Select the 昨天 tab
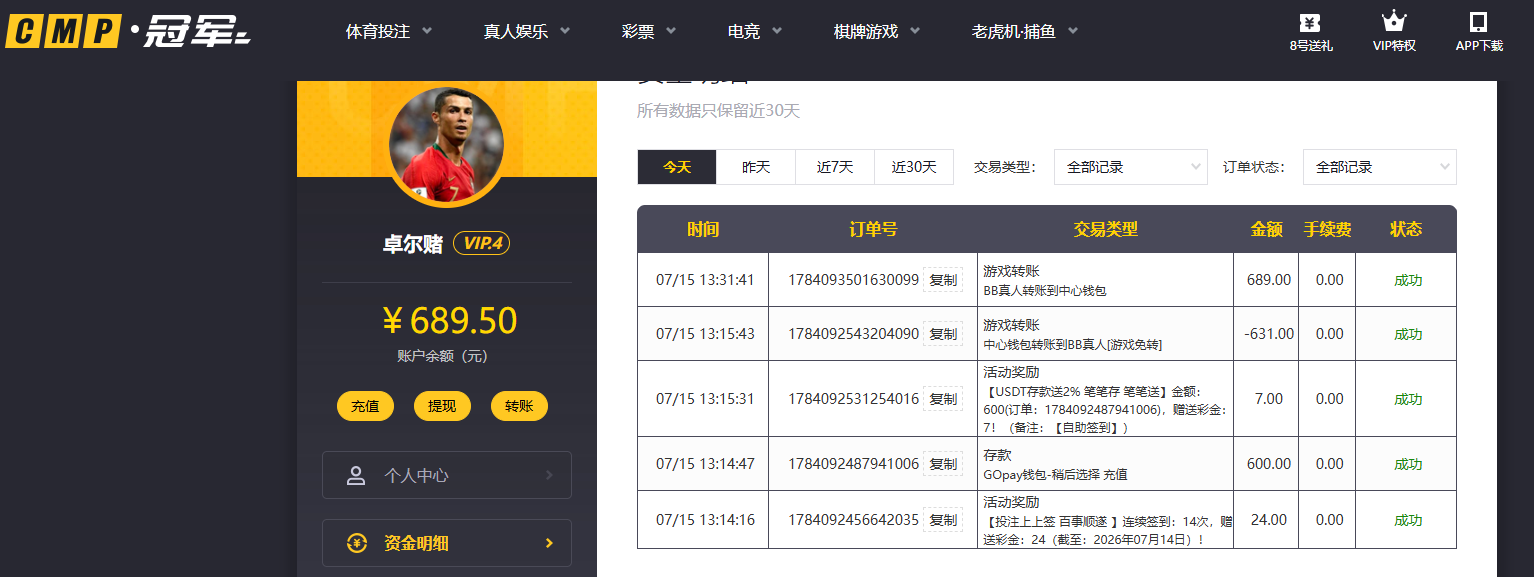The height and width of the screenshot is (577, 1534). tap(756, 167)
